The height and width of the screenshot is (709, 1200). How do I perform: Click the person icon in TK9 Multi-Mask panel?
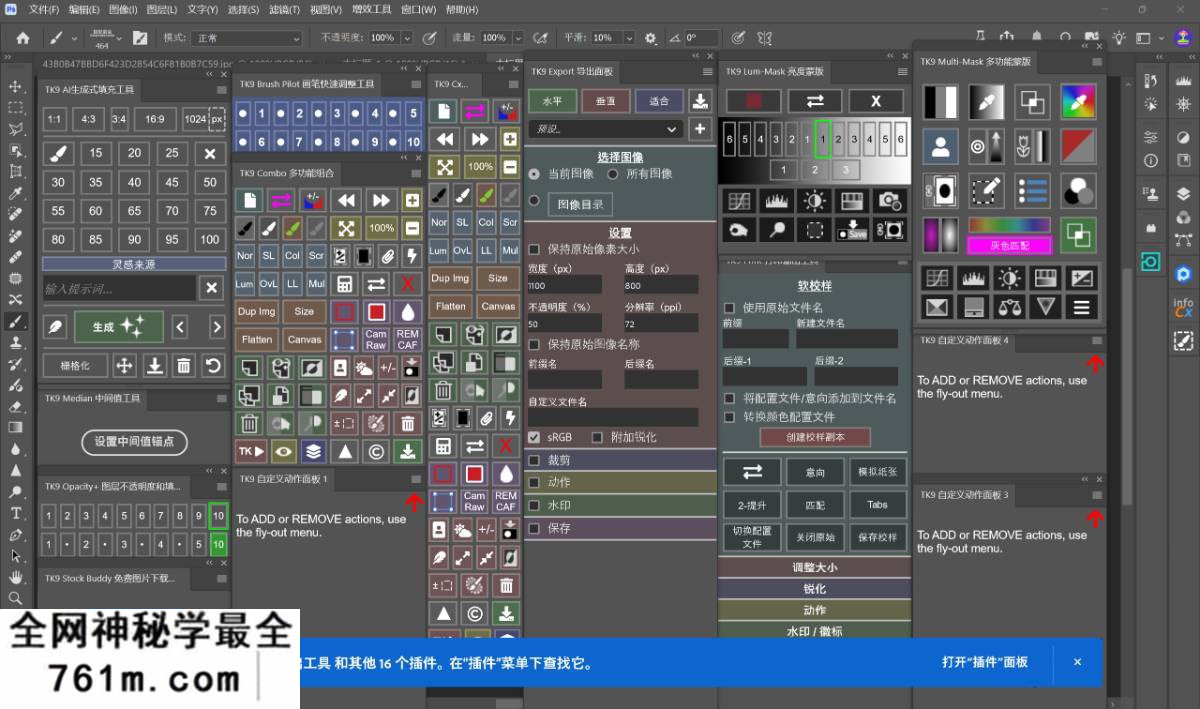(x=940, y=146)
